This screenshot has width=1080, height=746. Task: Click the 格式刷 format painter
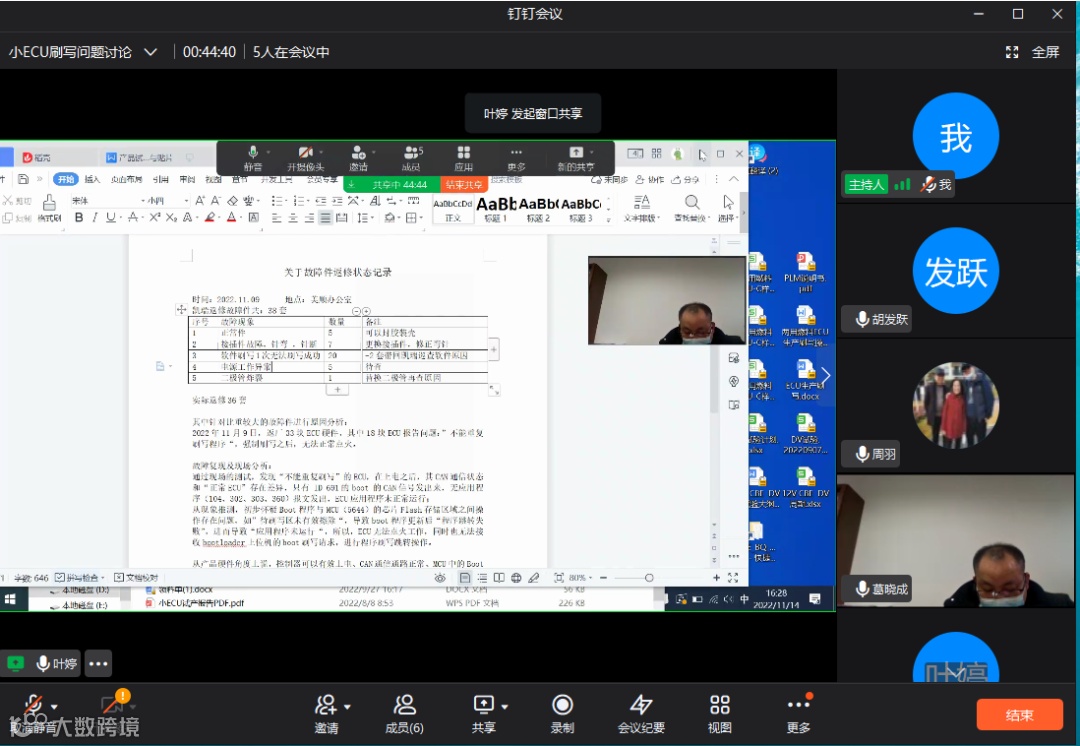pyautogui.click(x=50, y=209)
